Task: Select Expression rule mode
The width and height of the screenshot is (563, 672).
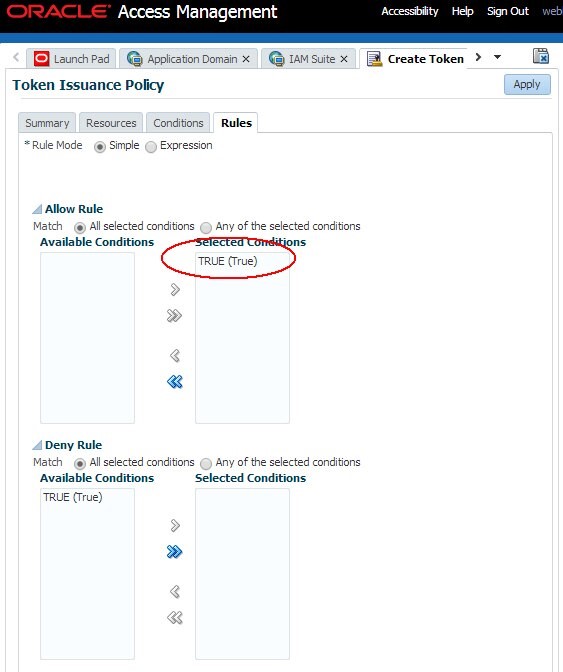Action: pos(151,147)
